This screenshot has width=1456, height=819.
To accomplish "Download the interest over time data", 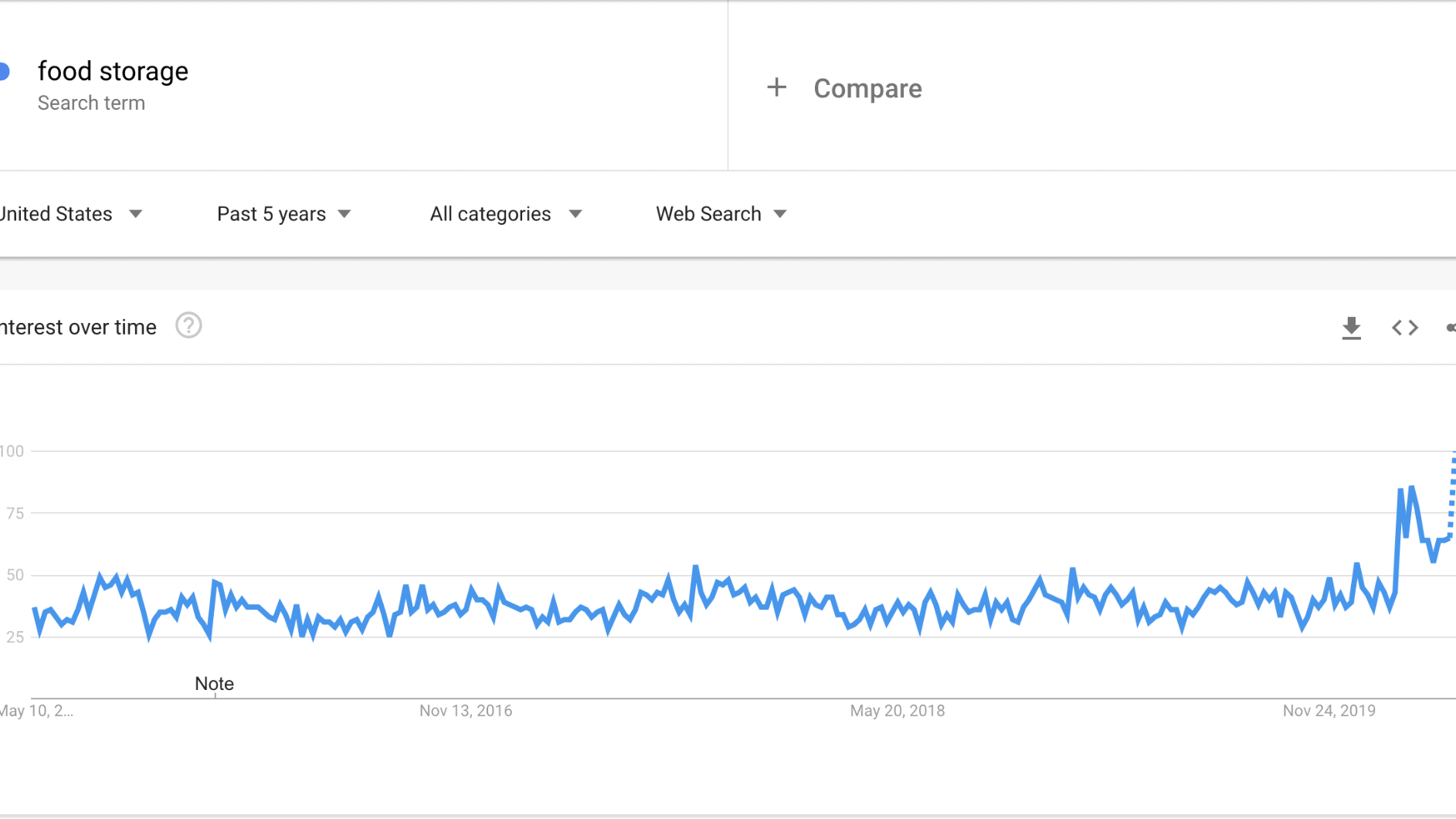I will point(1351,328).
